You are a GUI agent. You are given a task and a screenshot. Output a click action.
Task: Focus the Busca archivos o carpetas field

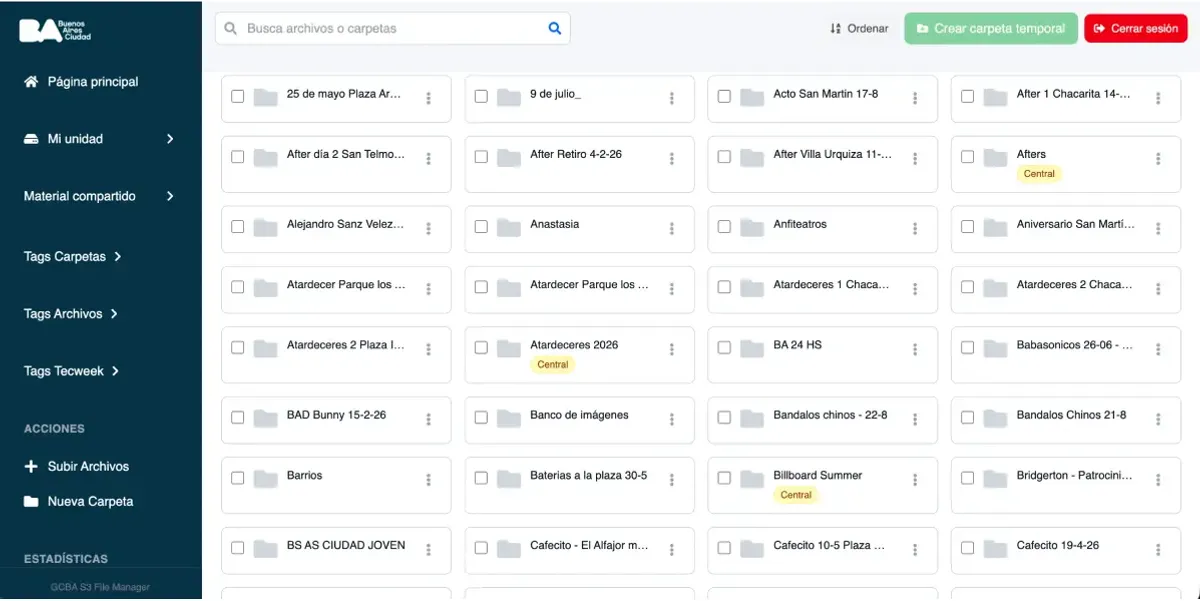pos(392,29)
